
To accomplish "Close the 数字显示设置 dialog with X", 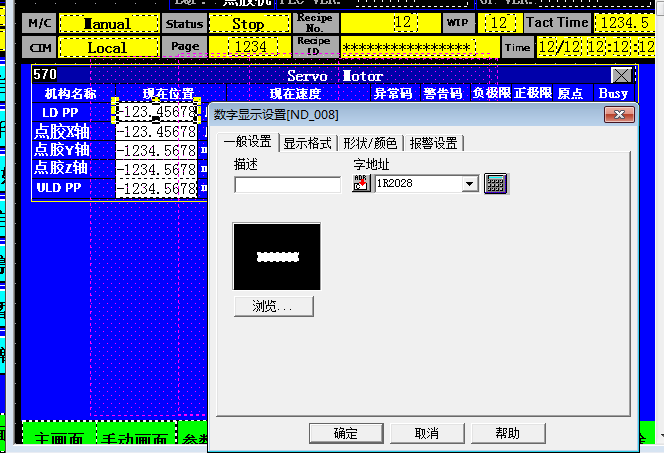I will click(621, 115).
